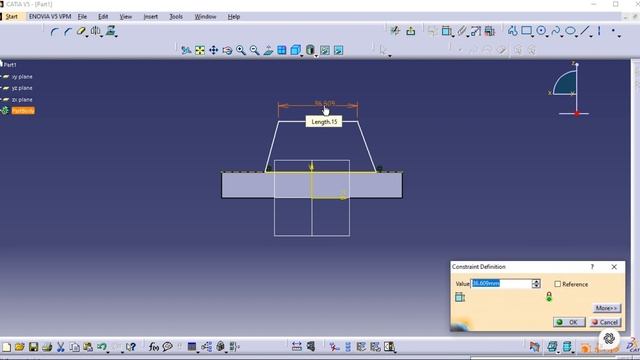Open the View menu
The image size is (640, 360).
point(126,17)
